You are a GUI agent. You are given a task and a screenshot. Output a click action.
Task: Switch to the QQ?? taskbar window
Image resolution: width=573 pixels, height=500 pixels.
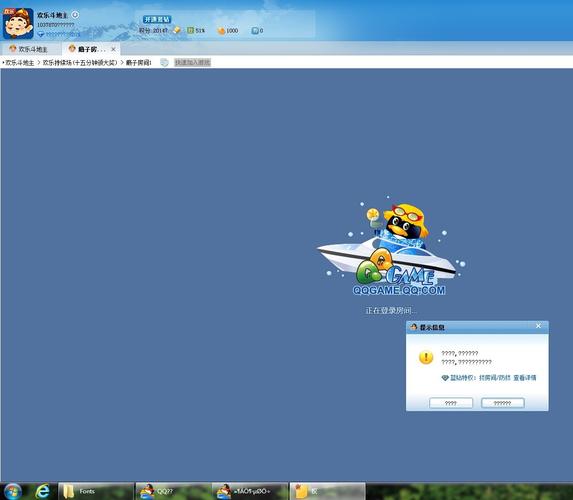tap(173, 492)
